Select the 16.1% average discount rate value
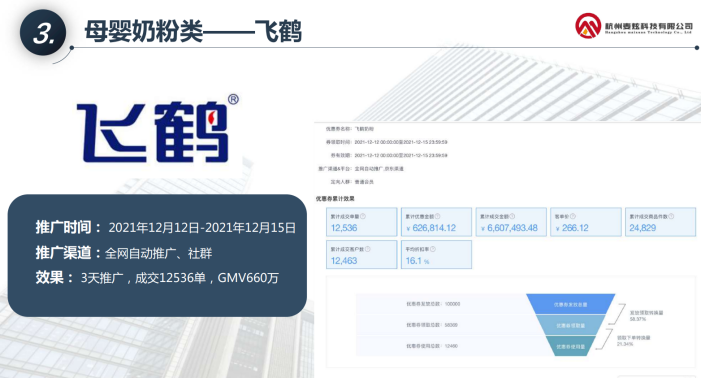Viewport: 701px width, 378px height. [x=418, y=261]
